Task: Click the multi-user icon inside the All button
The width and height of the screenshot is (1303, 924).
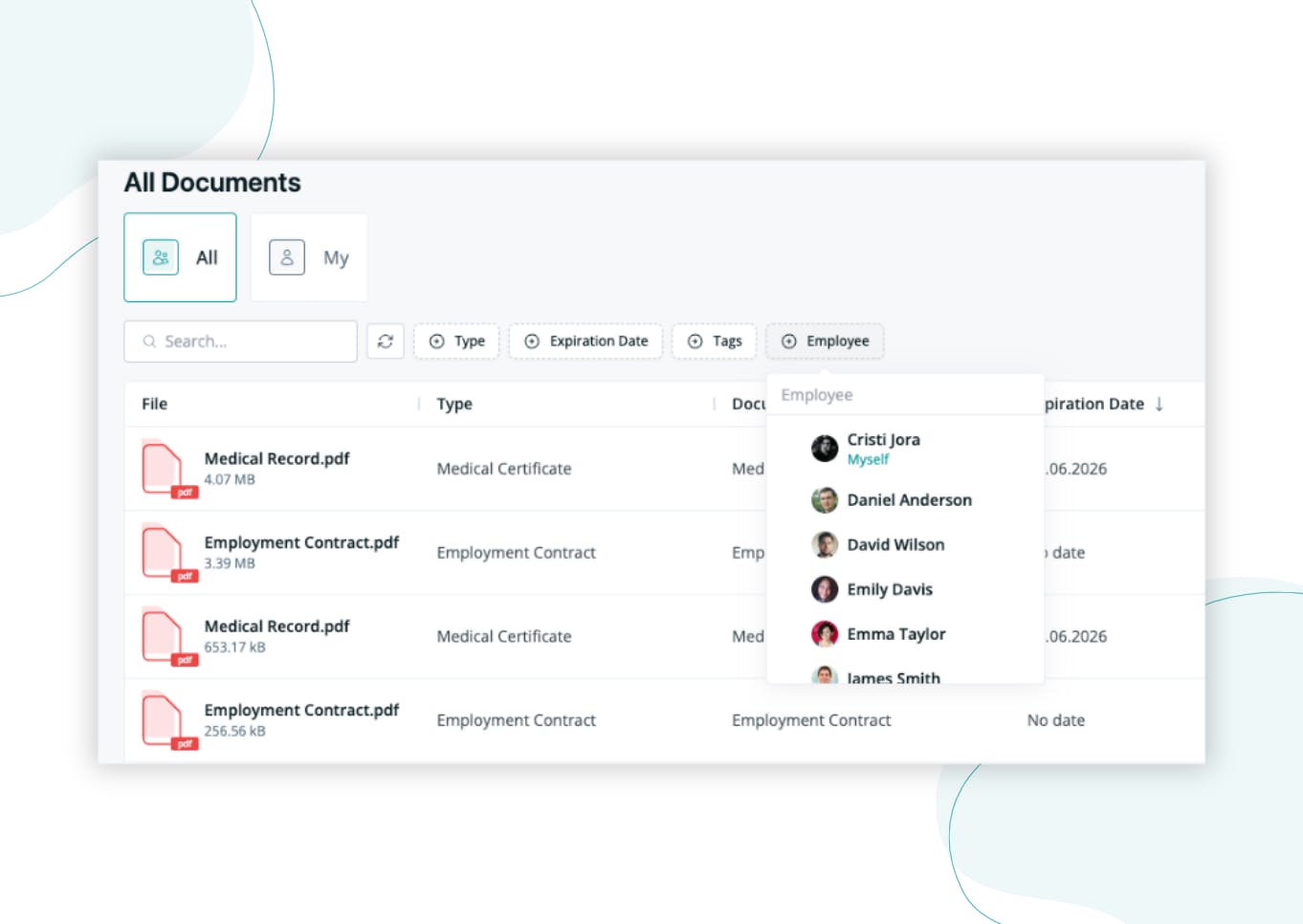Action: (160, 256)
